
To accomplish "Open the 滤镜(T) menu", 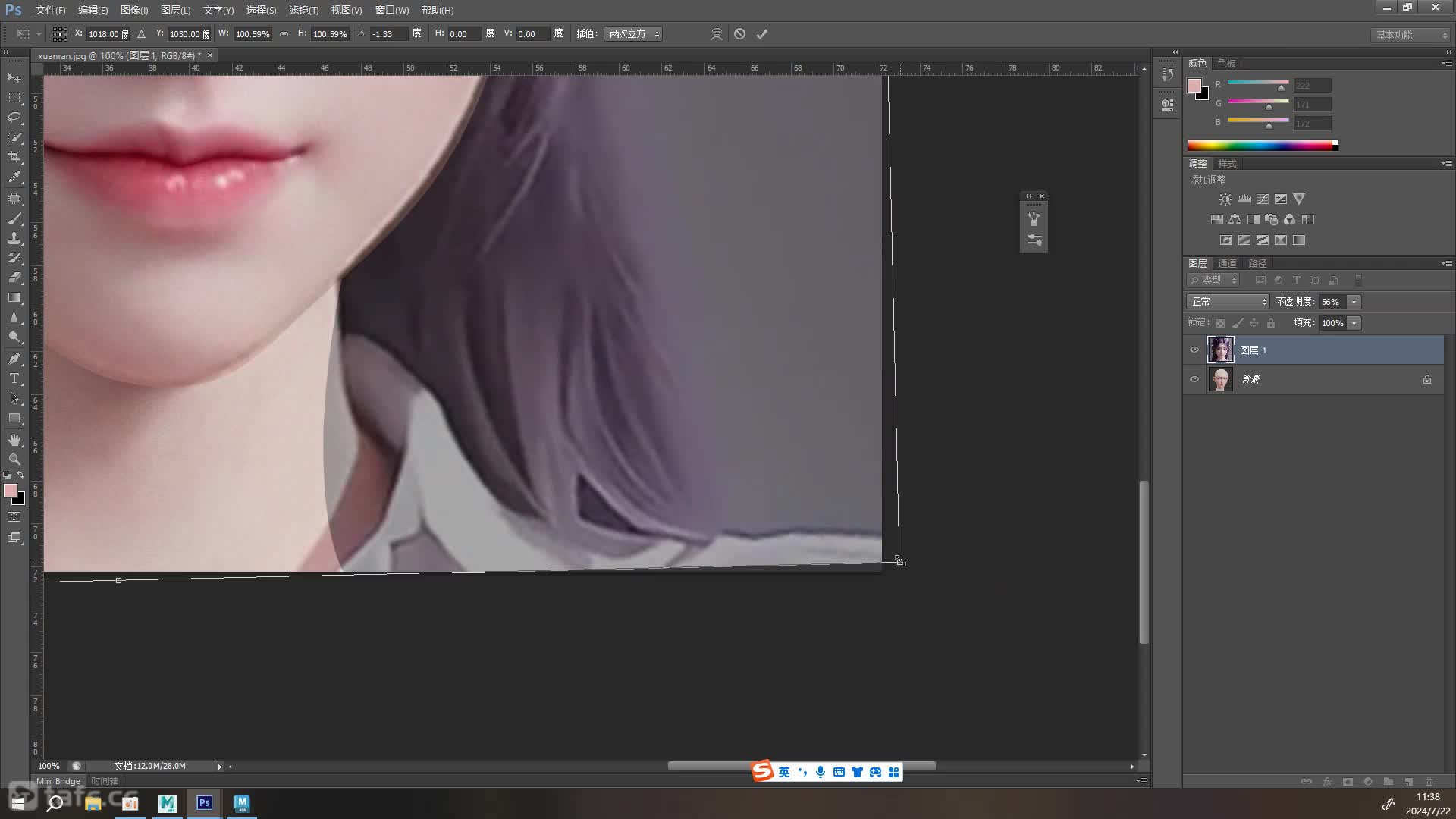I will tap(303, 11).
